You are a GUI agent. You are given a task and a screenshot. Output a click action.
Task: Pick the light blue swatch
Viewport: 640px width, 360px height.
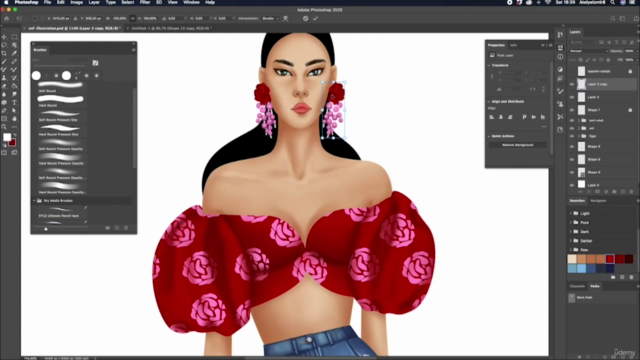click(581, 268)
